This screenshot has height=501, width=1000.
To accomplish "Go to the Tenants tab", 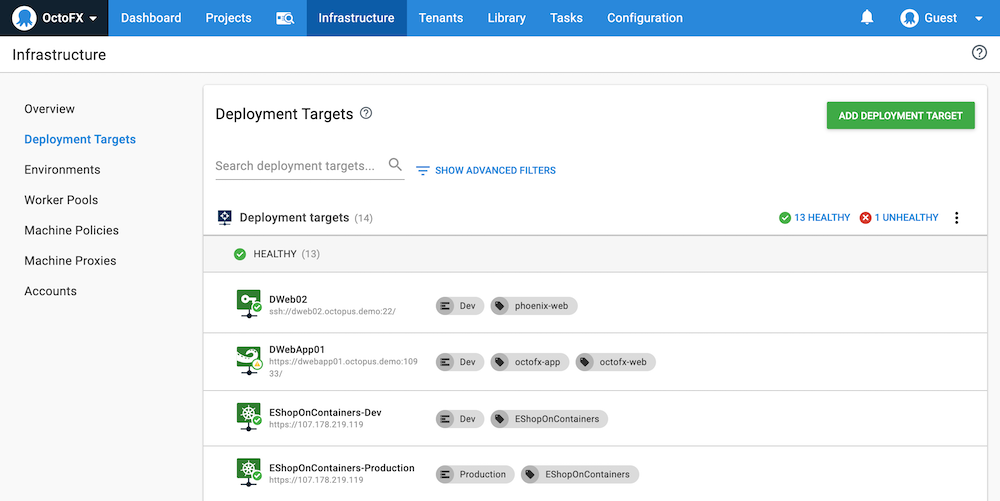I will [x=440, y=18].
